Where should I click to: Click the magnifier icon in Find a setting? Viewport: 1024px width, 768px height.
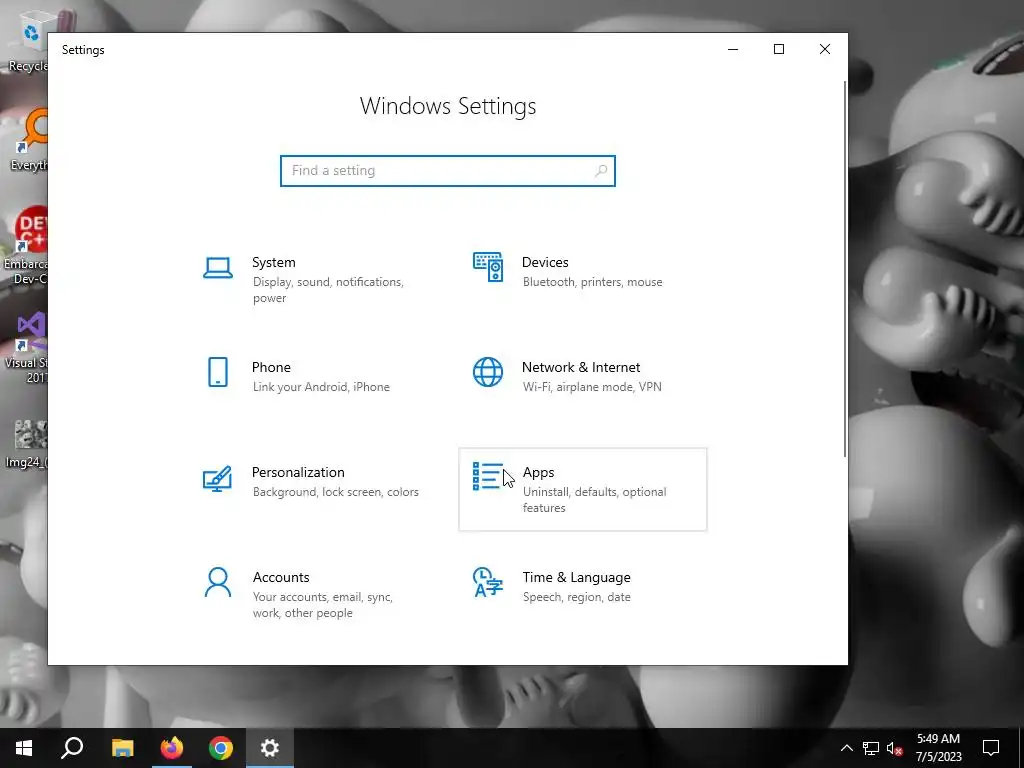[601, 170]
